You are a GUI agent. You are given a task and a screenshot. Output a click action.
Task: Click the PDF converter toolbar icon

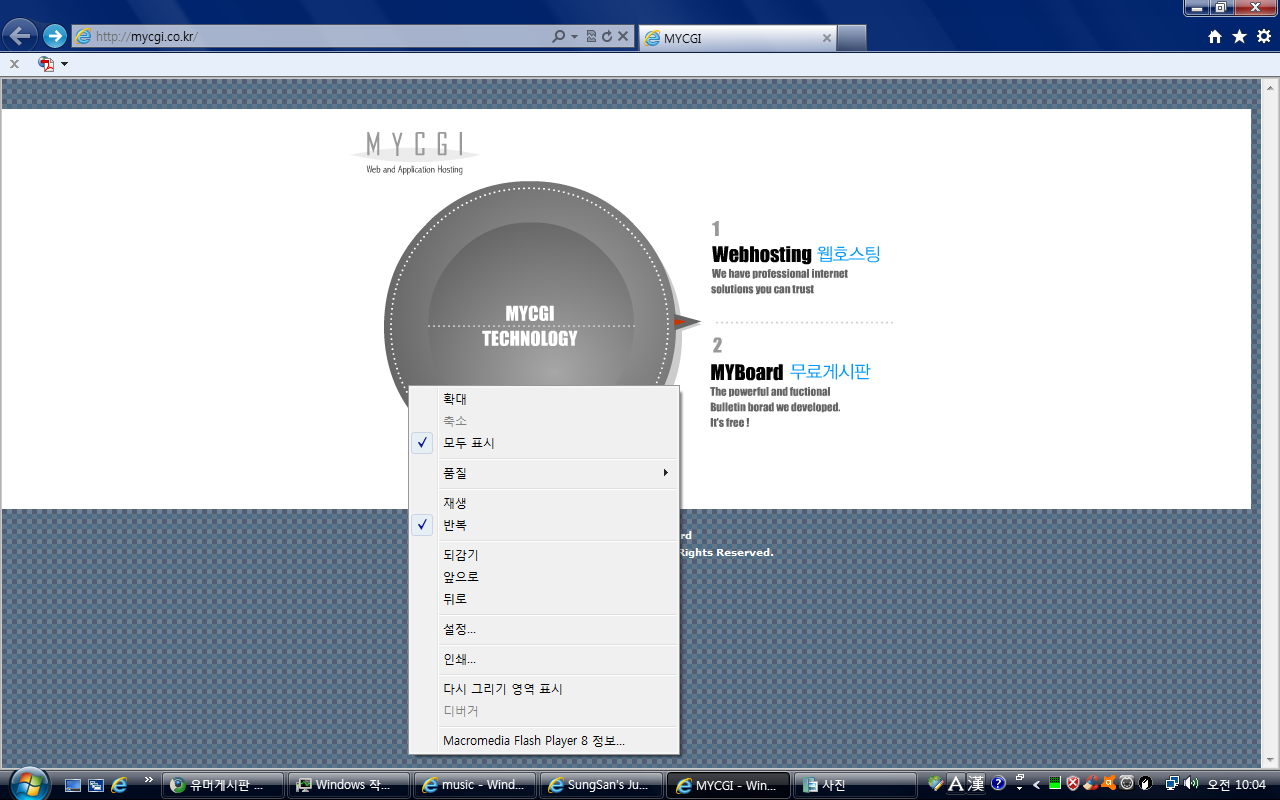tap(46, 64)
